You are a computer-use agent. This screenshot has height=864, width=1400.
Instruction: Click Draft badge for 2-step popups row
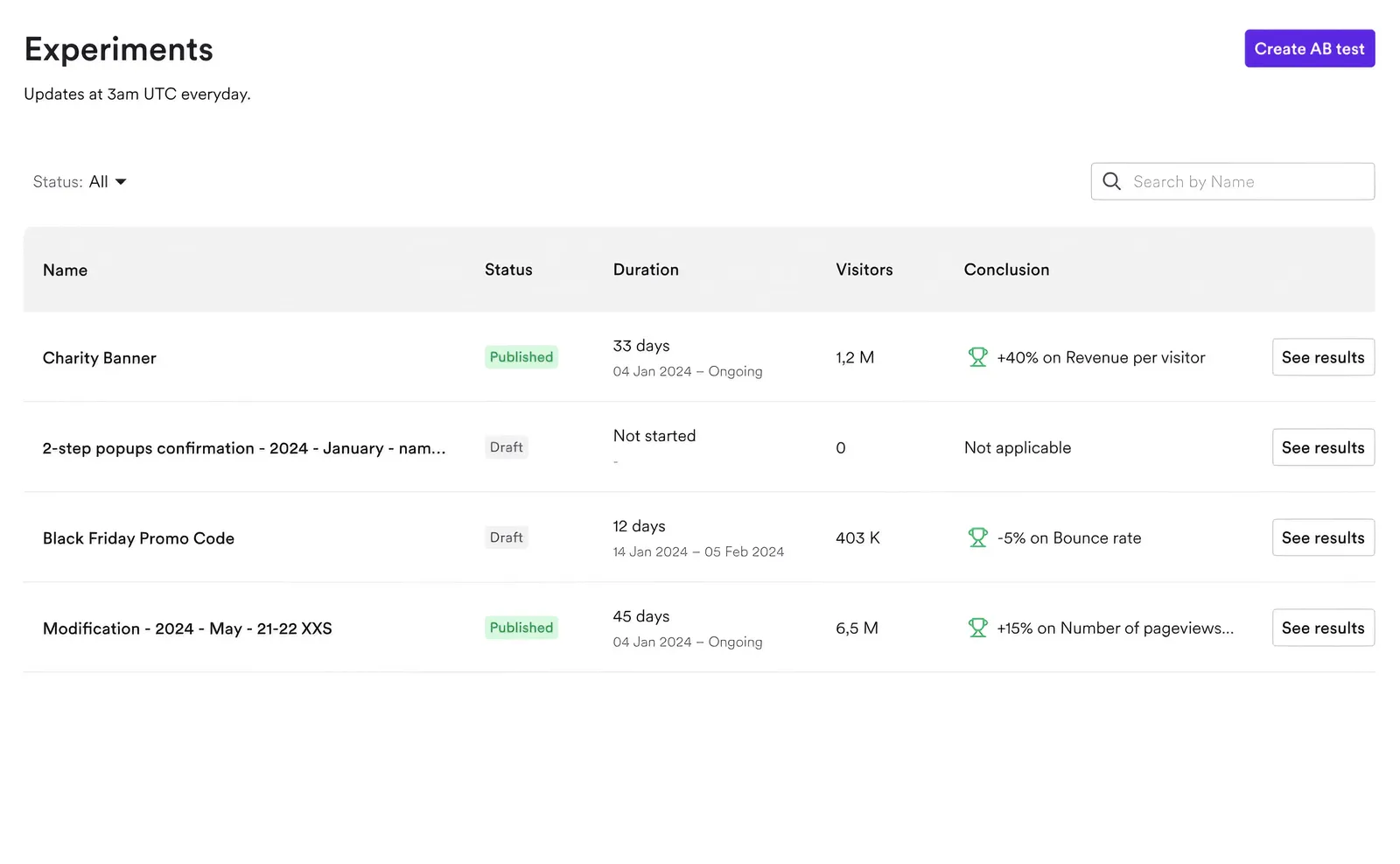point(506,447)
